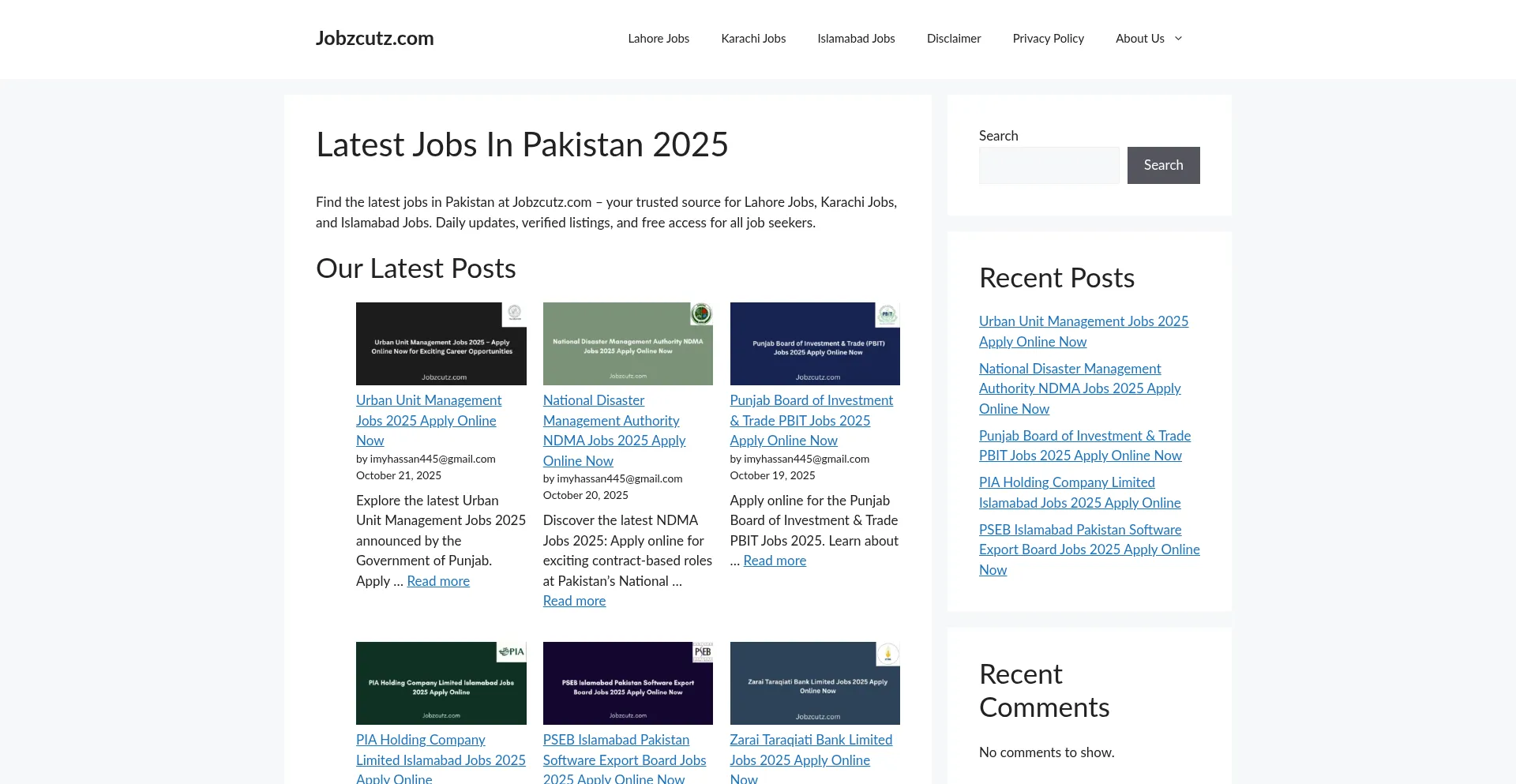This screenshot has height=784, width=1516.
Task: Open the PIA Holding Company thumbnail image
Action: tap(441, 683)
